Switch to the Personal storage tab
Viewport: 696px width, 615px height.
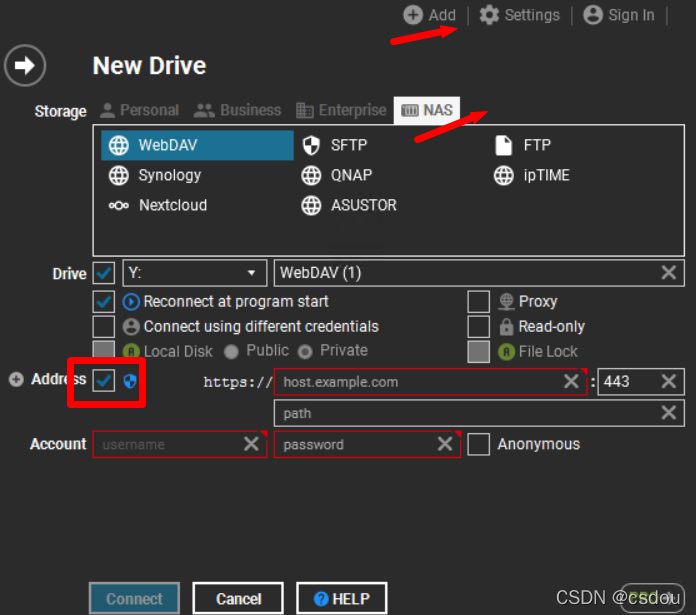coord(139,110)
